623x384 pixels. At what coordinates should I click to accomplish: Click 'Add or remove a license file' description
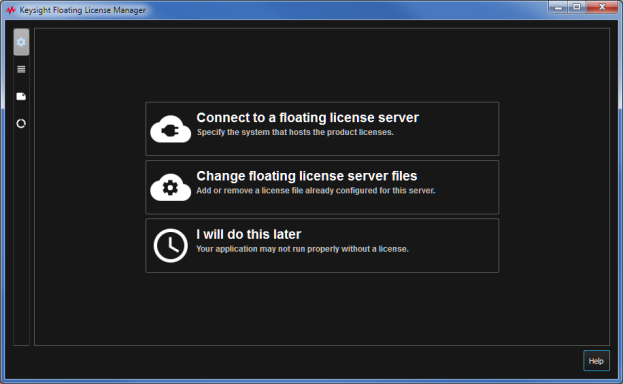(315, 191)
